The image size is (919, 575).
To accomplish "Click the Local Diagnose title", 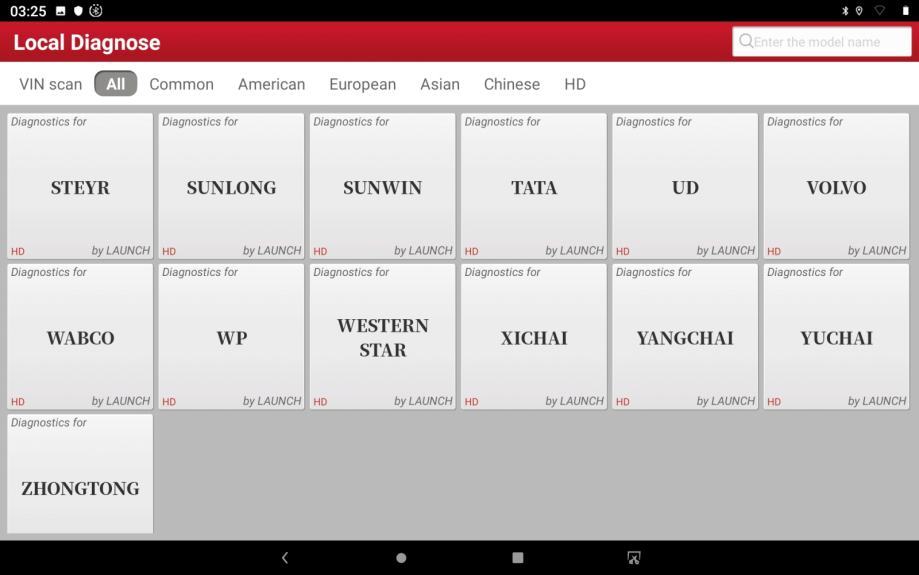I will [87, 42].
